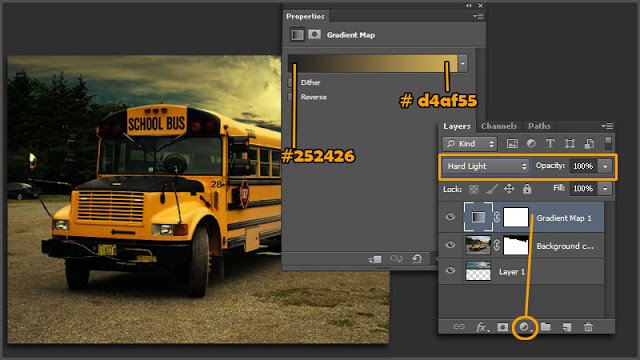Click the Gradient Map 1 mask link icon
The height and width of the screenshot is (360, 640).
(497, 217)
